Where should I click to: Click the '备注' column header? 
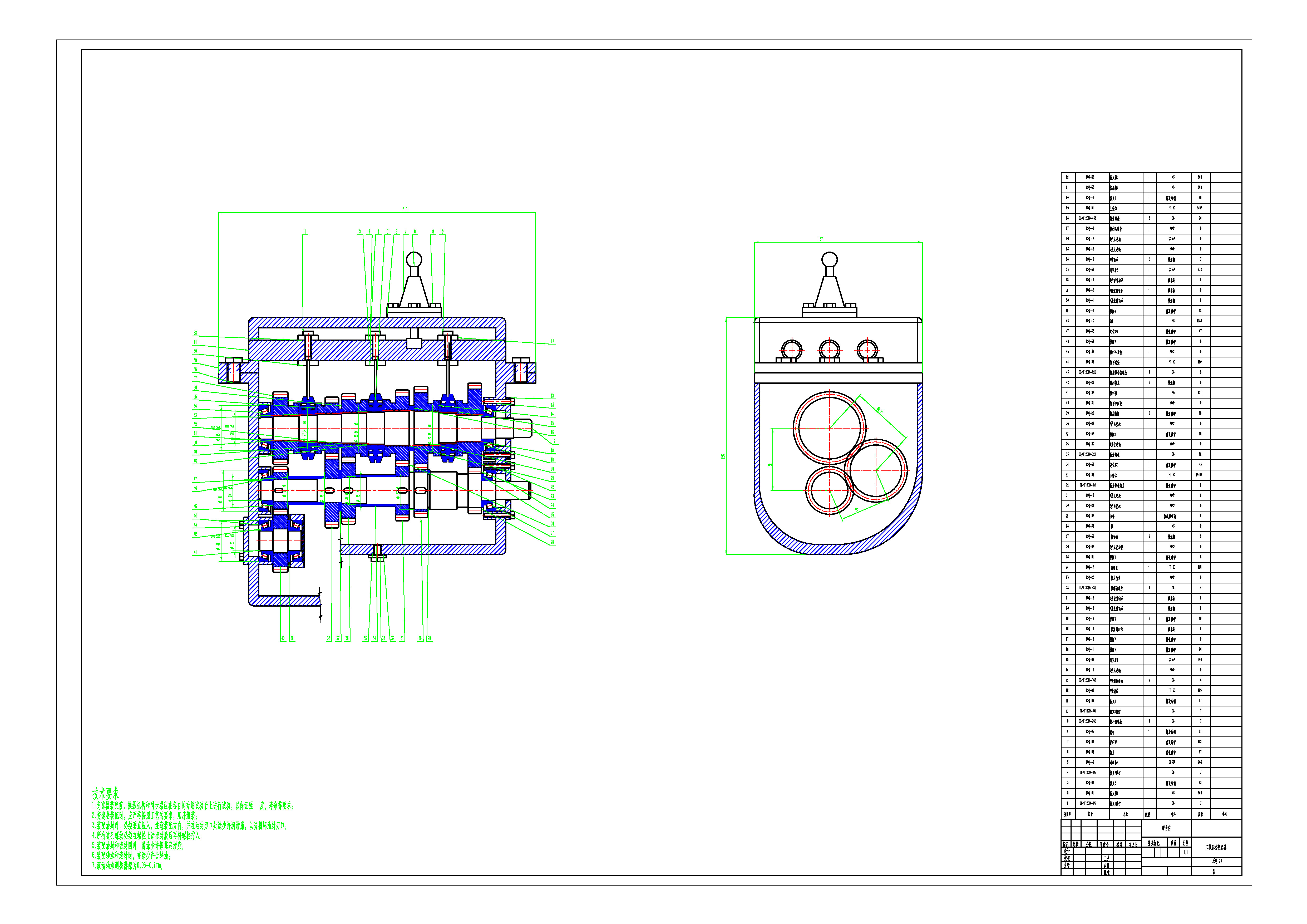1225,814
